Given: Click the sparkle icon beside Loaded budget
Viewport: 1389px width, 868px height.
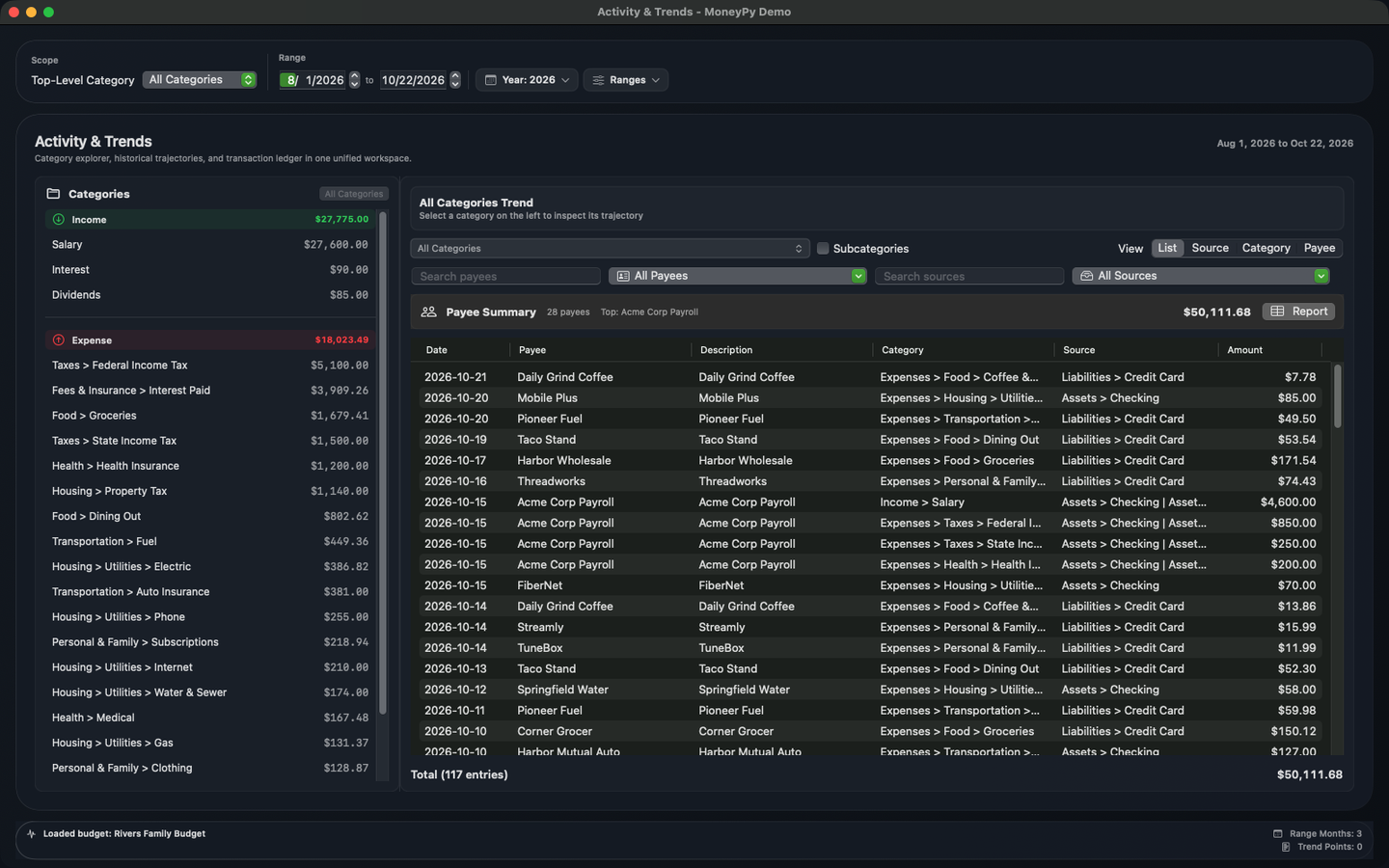Looking at the screenshot, I should [32, 833].
